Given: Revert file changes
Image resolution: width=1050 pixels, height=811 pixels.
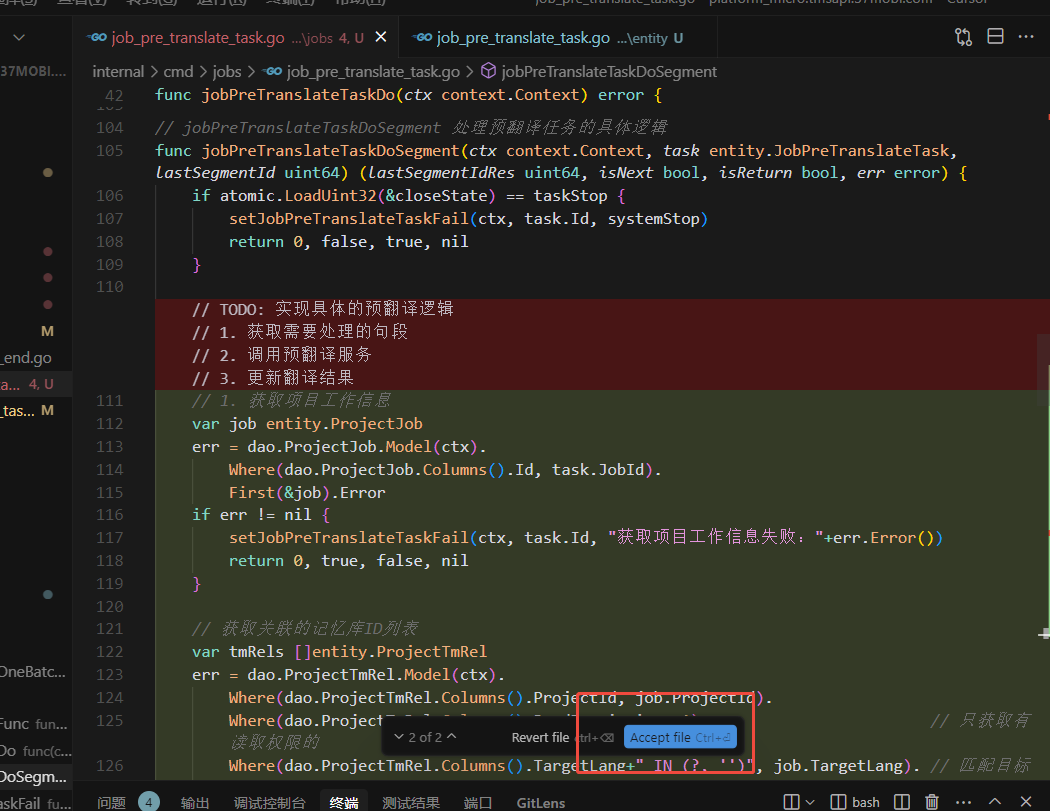Looking at the screenshot, I should [540, 737].
